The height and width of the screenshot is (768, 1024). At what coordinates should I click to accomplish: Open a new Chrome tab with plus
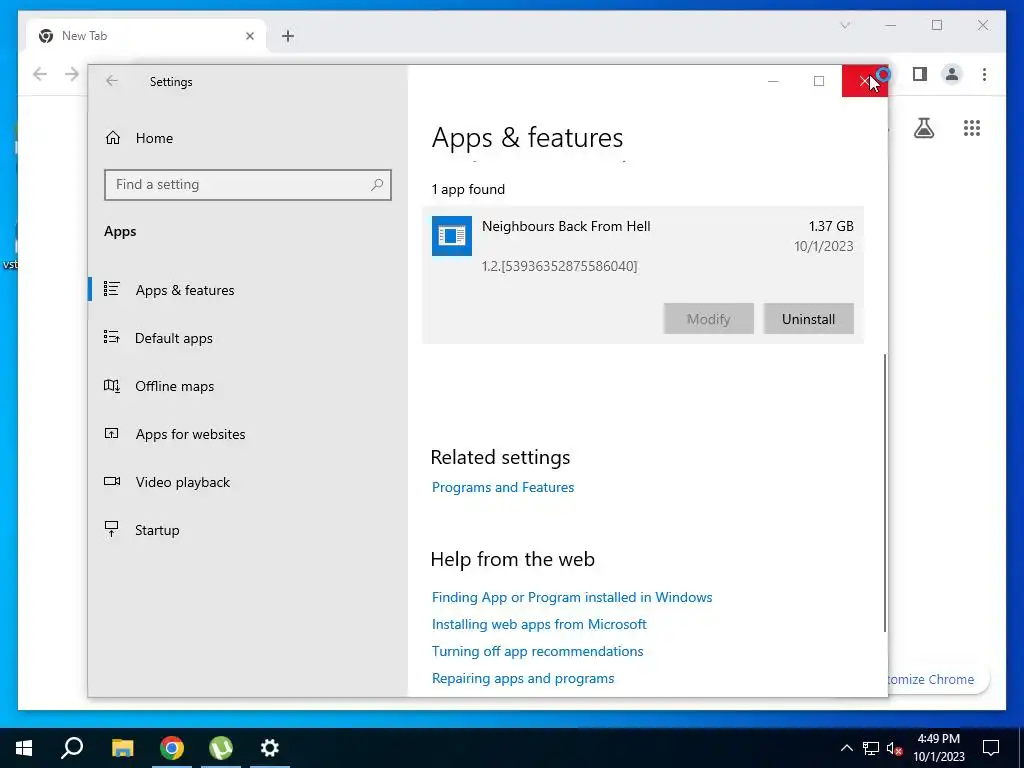pos(288,36)
